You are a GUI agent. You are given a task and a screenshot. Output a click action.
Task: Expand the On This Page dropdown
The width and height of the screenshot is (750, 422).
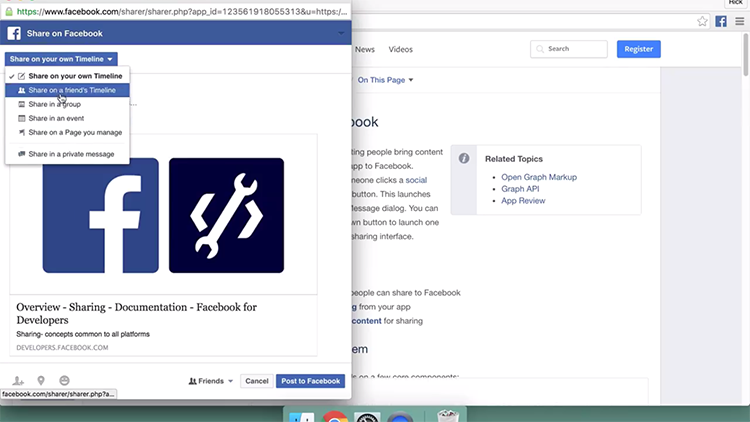386,80
